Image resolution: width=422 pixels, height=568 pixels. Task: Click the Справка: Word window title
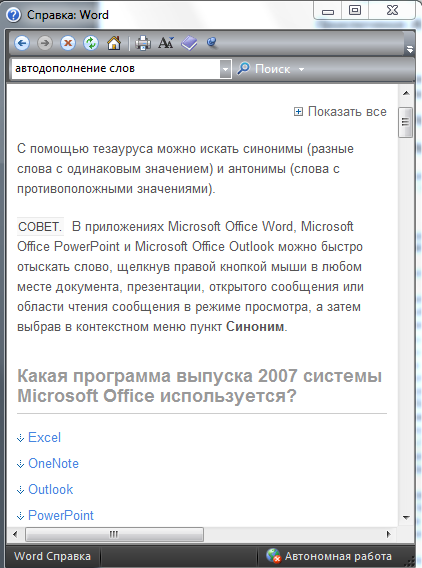click(x=68, y=15)
